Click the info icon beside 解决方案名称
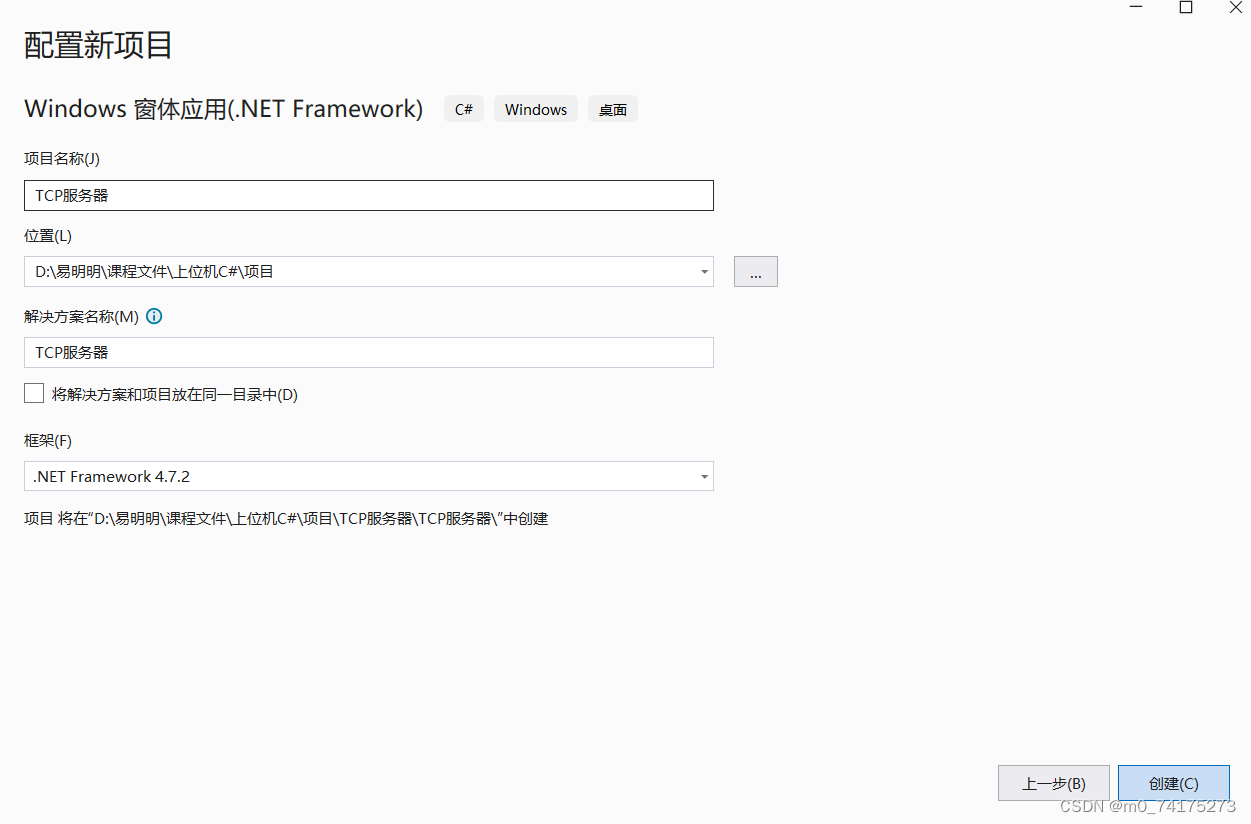The image size is (1251, 824). tap(154, 316)
